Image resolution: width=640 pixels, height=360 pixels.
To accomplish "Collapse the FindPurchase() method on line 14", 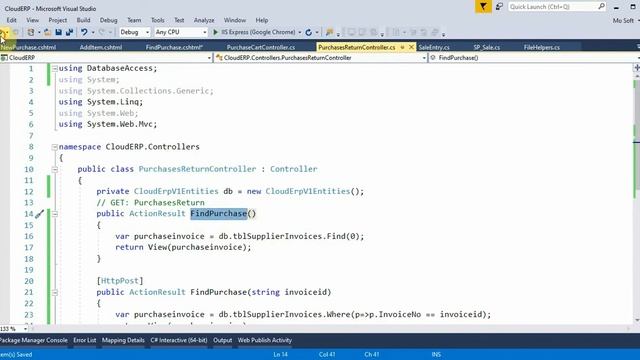I will (x=55, y=214).
